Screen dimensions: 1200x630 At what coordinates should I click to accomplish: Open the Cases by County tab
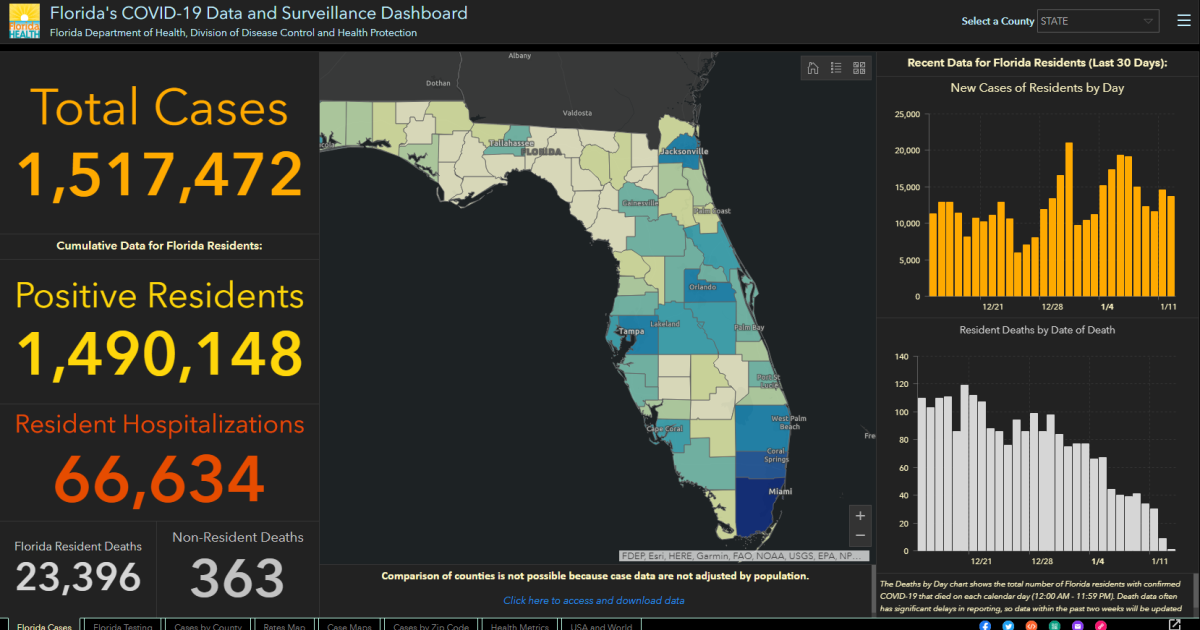207,626
